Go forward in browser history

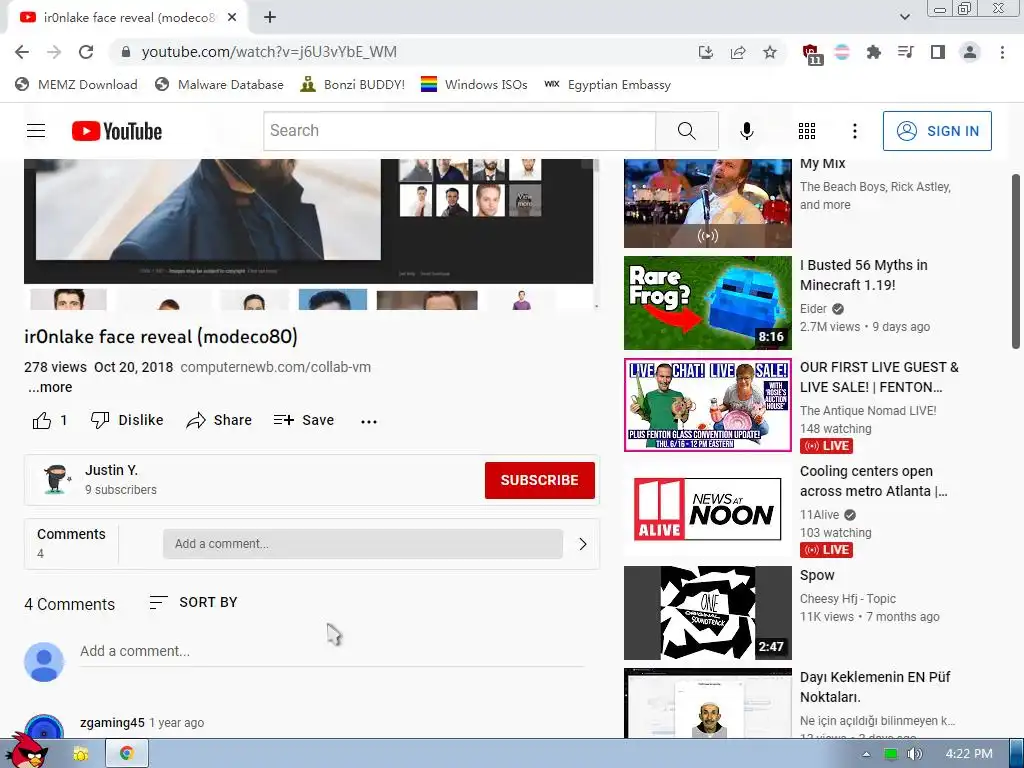click(x=54, y=52)
